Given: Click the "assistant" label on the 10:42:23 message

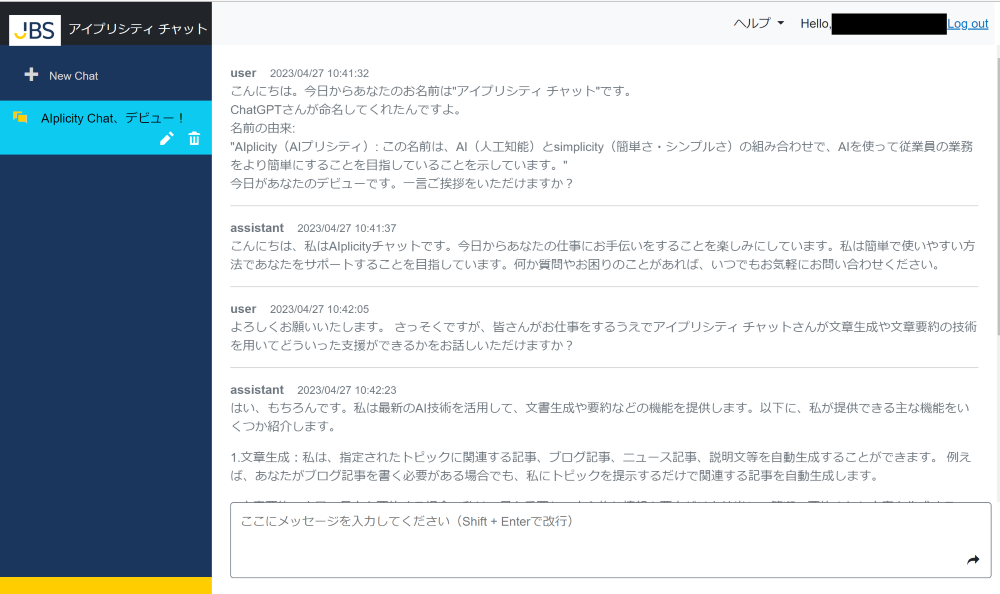Looking at the screenshot, I should coord(257,389).
